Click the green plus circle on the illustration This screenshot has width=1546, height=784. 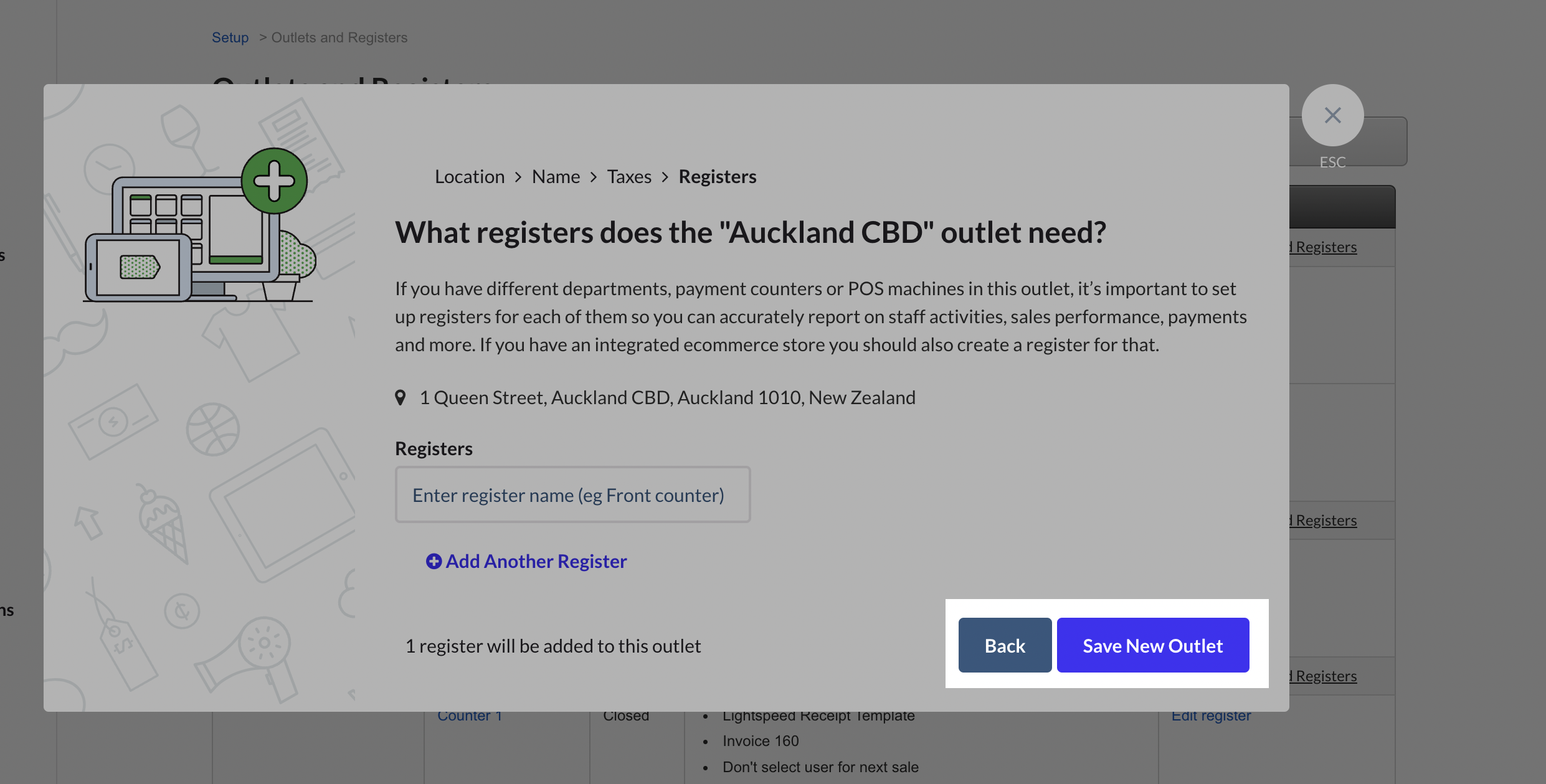pyautogui.click(x=274, y=181)
